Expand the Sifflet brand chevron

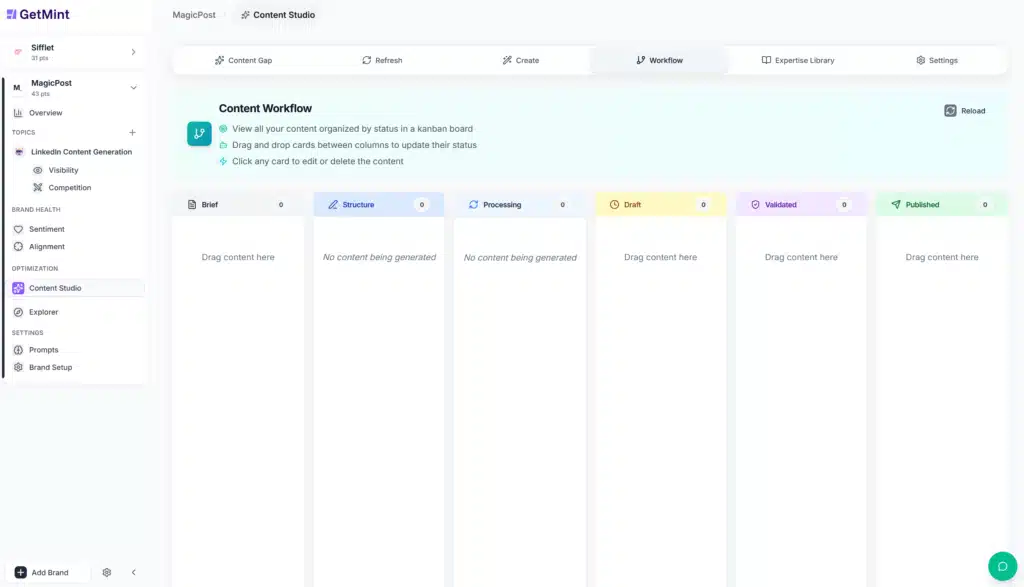[x=133, y=52]
